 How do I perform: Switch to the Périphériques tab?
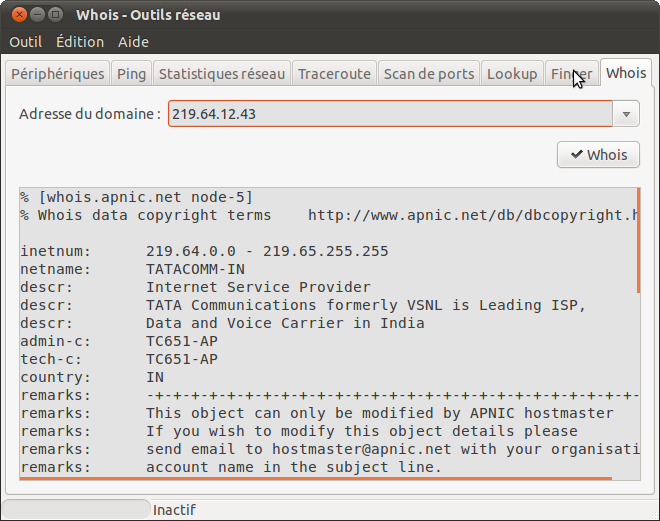pyautogui.click(x=58, y=74)
